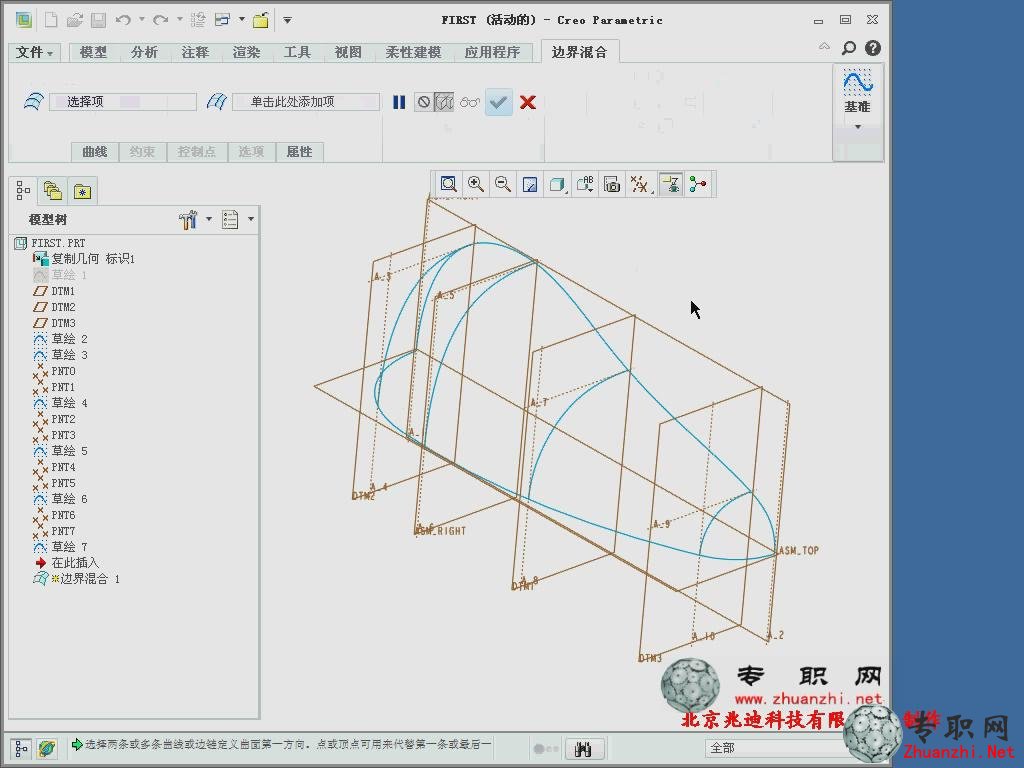Switch to the 模型 ribbon tab
This screenshot has width=1024, height=768.
point(93,52)
